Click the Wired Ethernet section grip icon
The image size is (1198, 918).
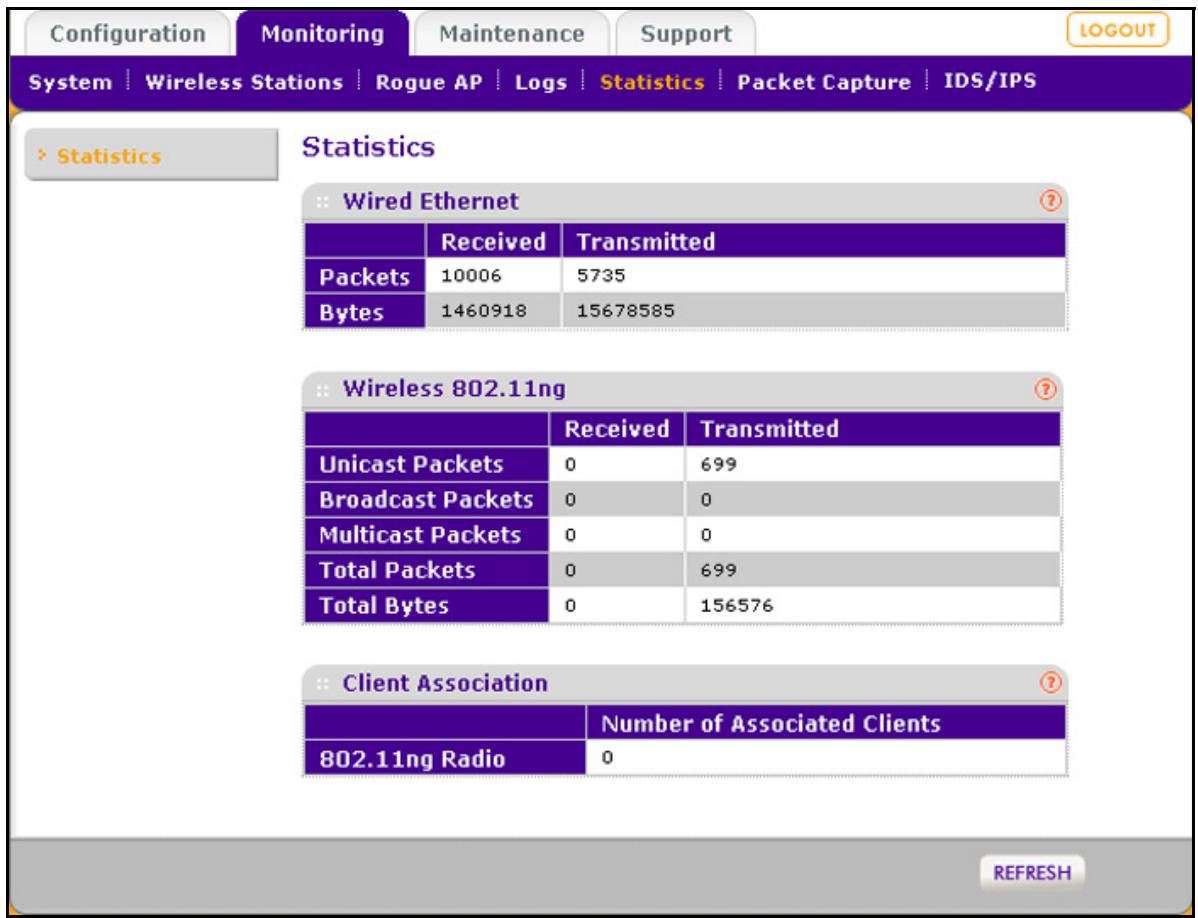pos(323,202)
